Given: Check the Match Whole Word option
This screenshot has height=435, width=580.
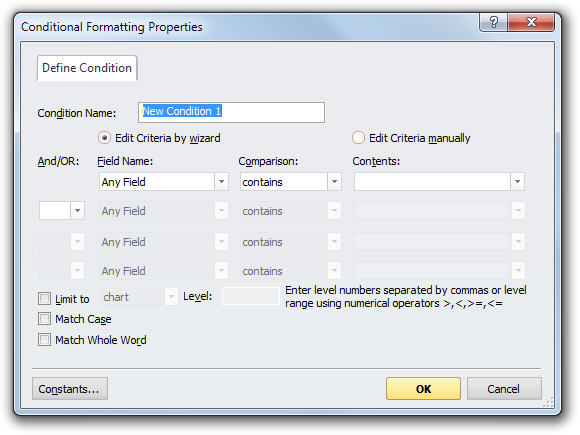Looking at the screenshot, I should click(x=44, y=340).
